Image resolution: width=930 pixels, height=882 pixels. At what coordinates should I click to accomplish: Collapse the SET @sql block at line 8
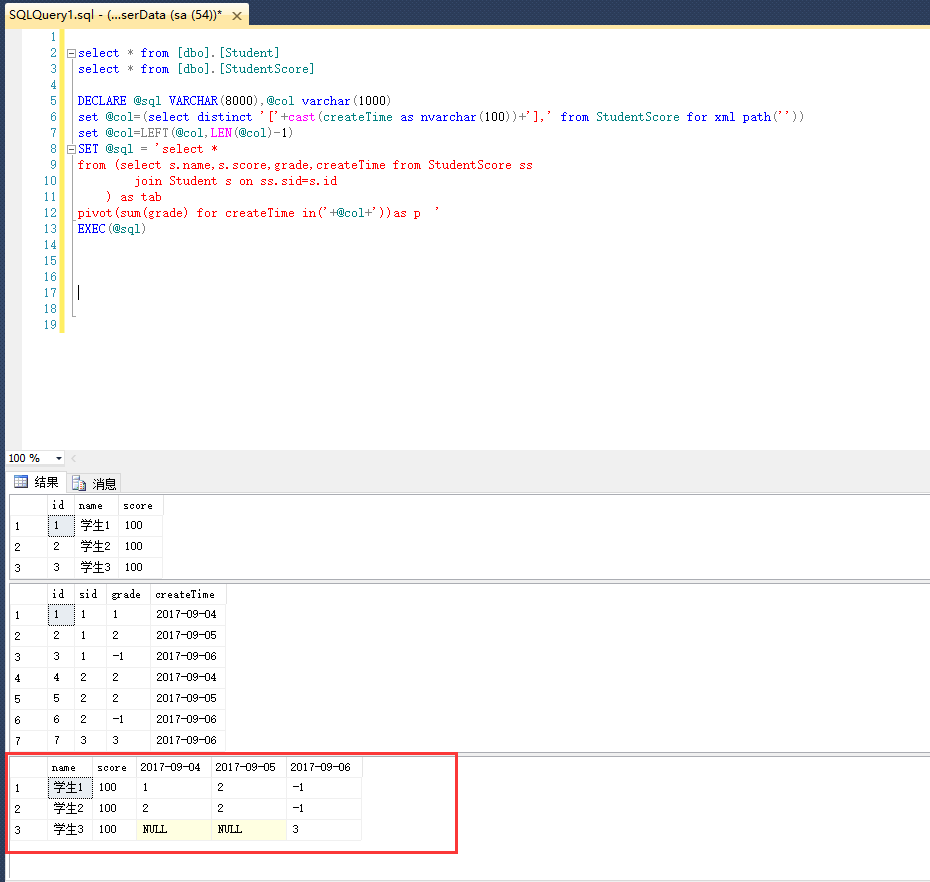click(71, 149)
